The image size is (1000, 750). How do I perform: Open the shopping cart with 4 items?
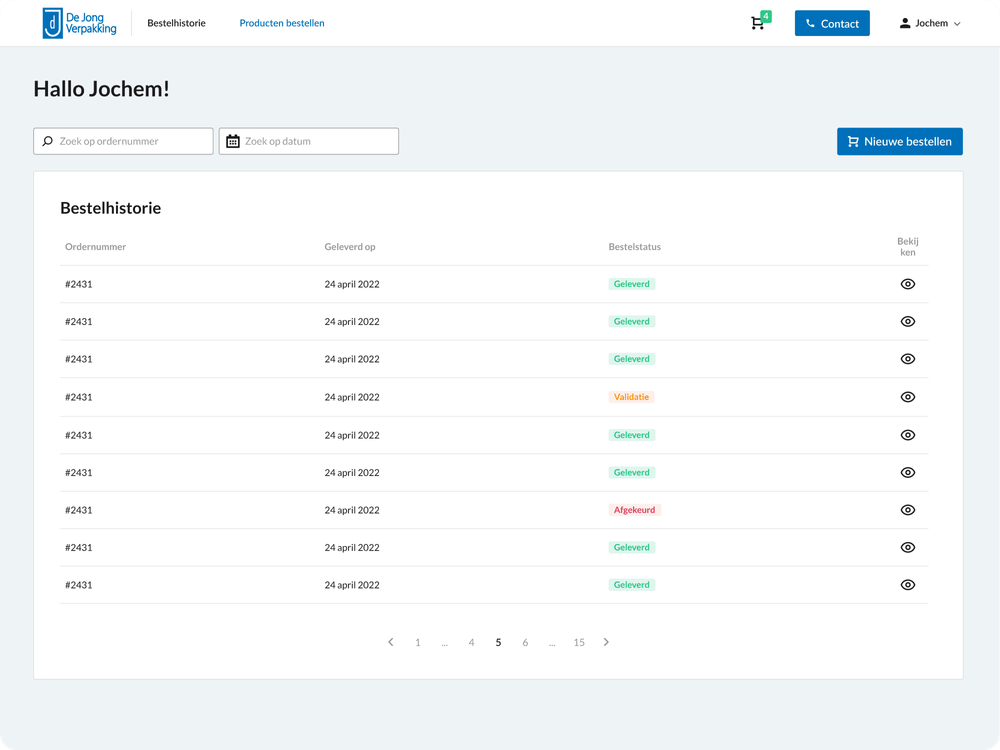760,22
